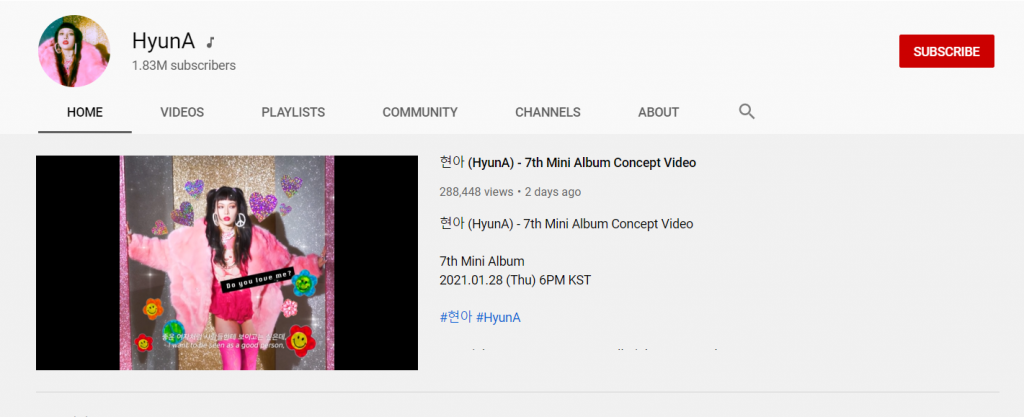Switch to the VIDEOS tab
This screenshot has height=417, width=1024.
click(x=182, y=112)
